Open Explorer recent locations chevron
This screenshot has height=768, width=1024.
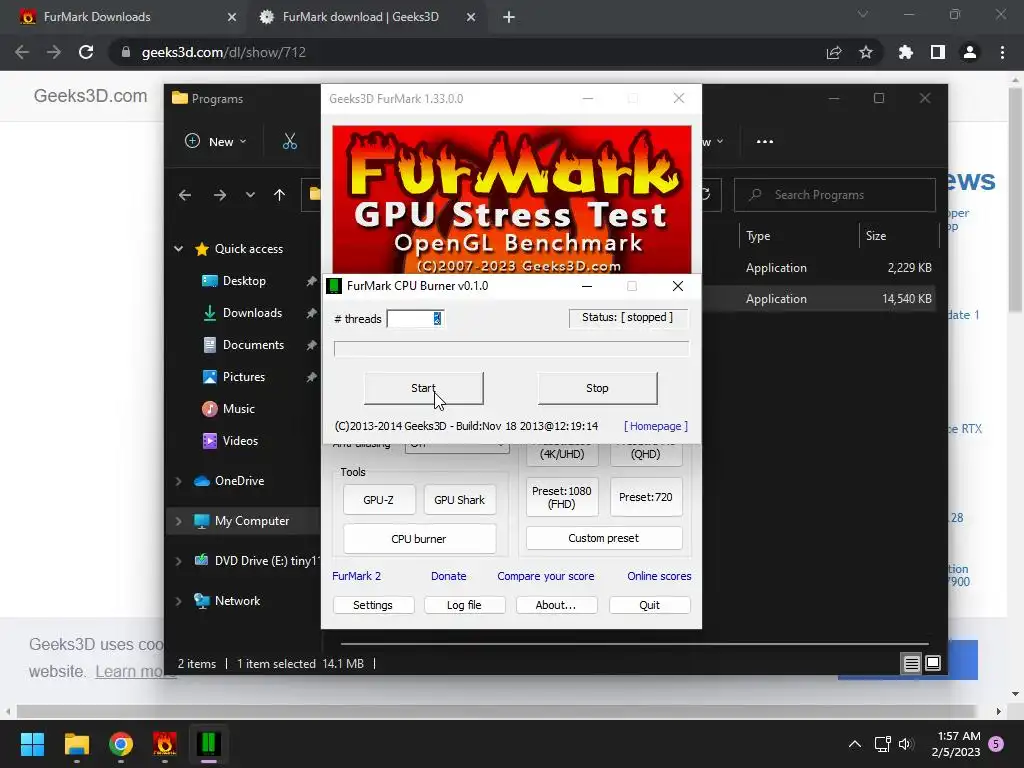point(250,195)
